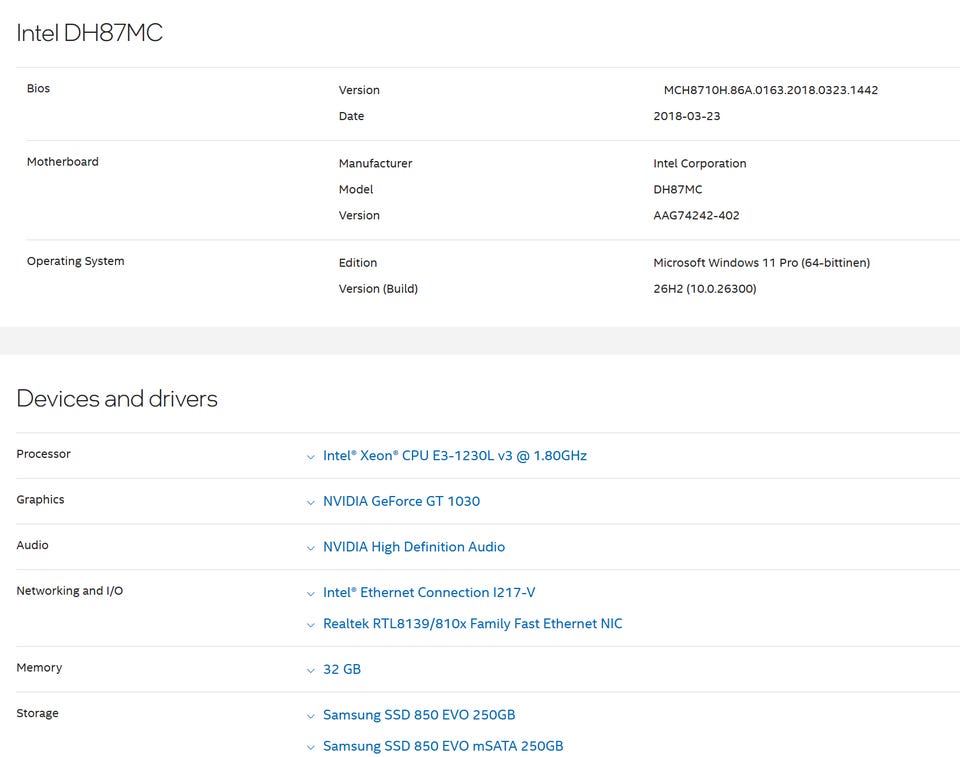Open the Samsung SSD 850 EVO 250GB link
Viewport: 960px width, 757px height.
(x=419, y=715)
